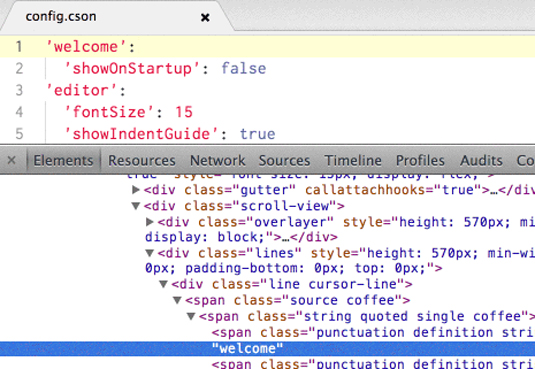Collapse the line cursor-line div
Image resolution: width=535 pixels, height=369 pixels.
tap(163, 284)
